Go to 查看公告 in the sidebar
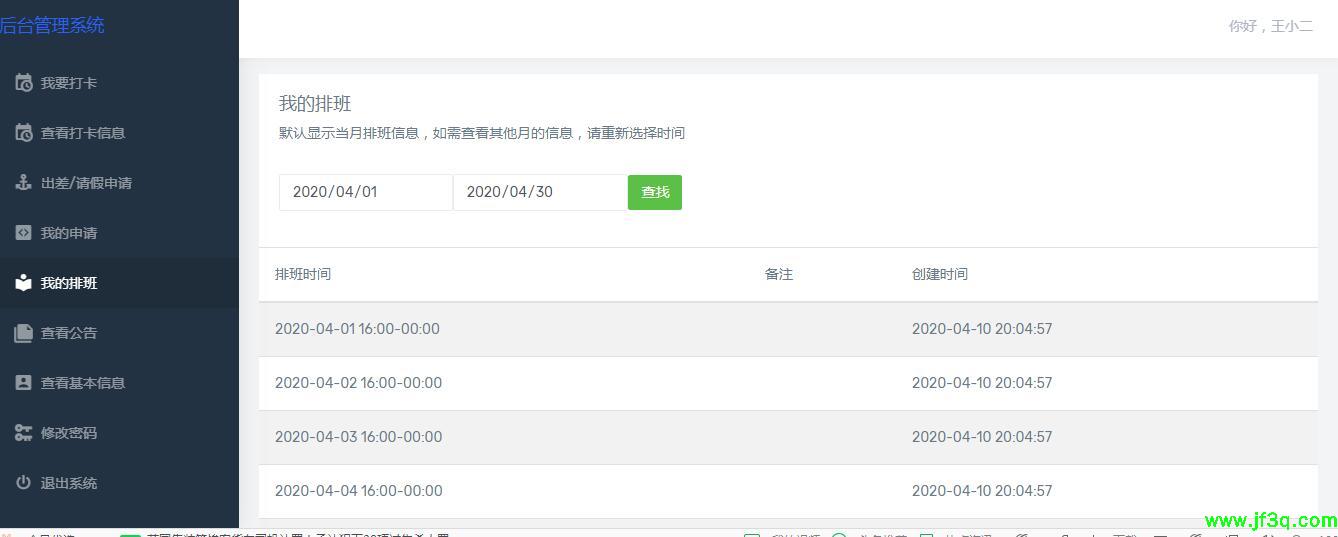The height and width of the screenshot is (537, 1338). tap(68, 333)
